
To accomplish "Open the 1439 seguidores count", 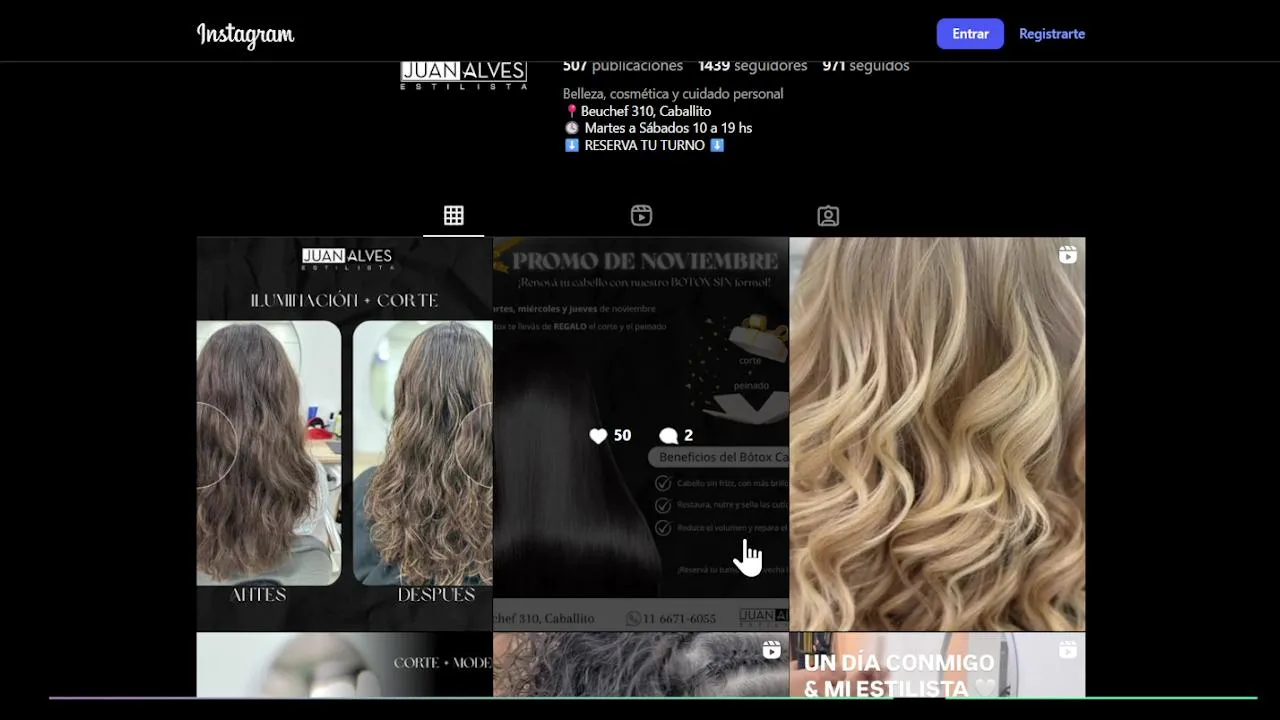I will click(752, 66).
